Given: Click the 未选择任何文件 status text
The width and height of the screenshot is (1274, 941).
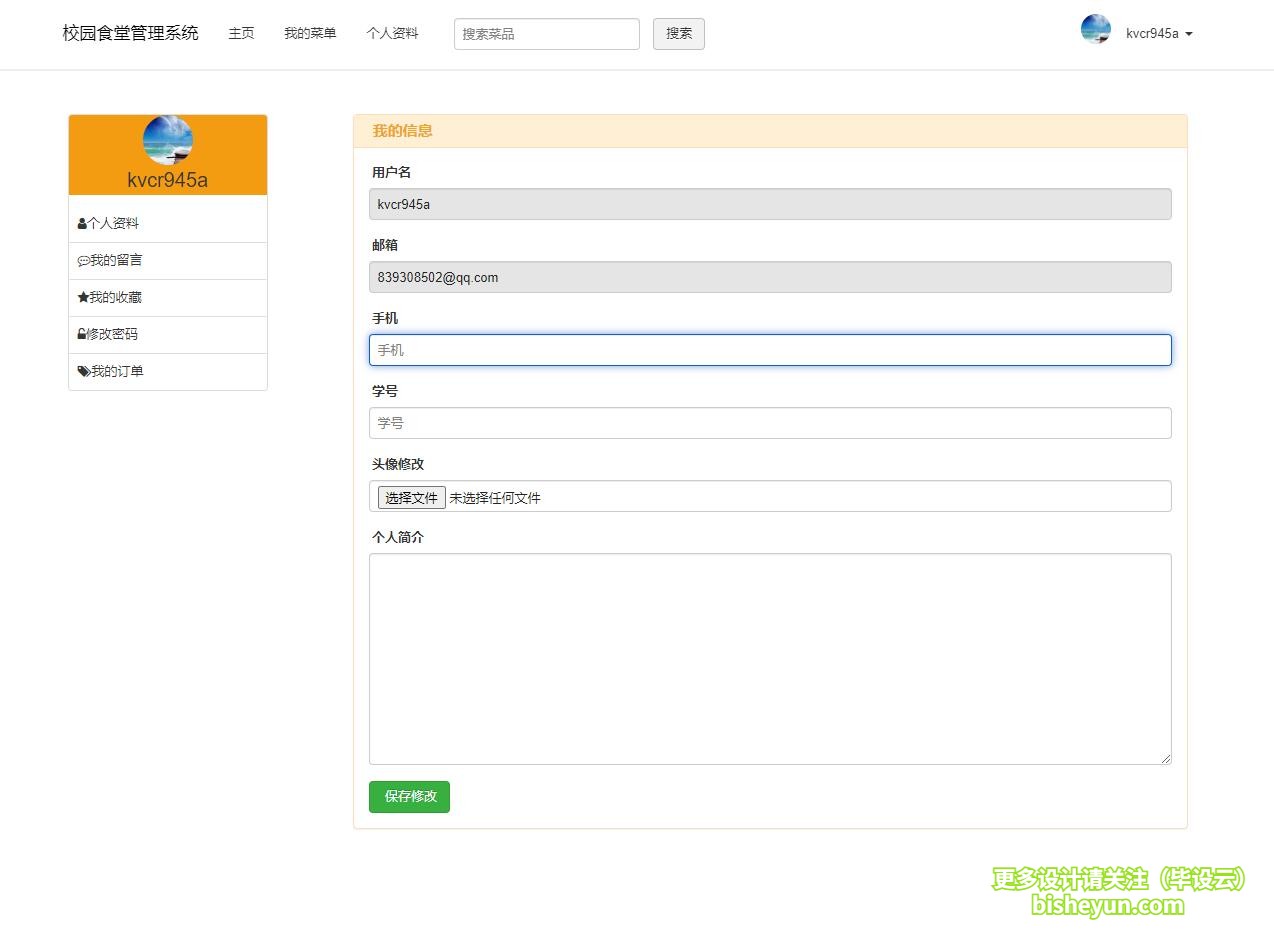Looking at the screenshot, I should 495,498.
